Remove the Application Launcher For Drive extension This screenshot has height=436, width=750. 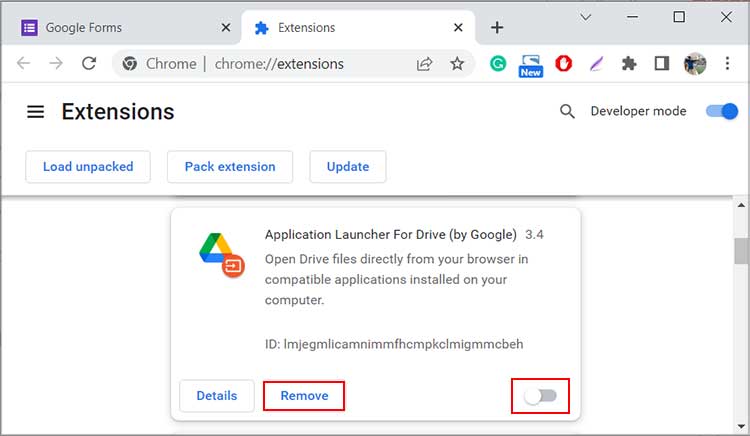[304, 396]
